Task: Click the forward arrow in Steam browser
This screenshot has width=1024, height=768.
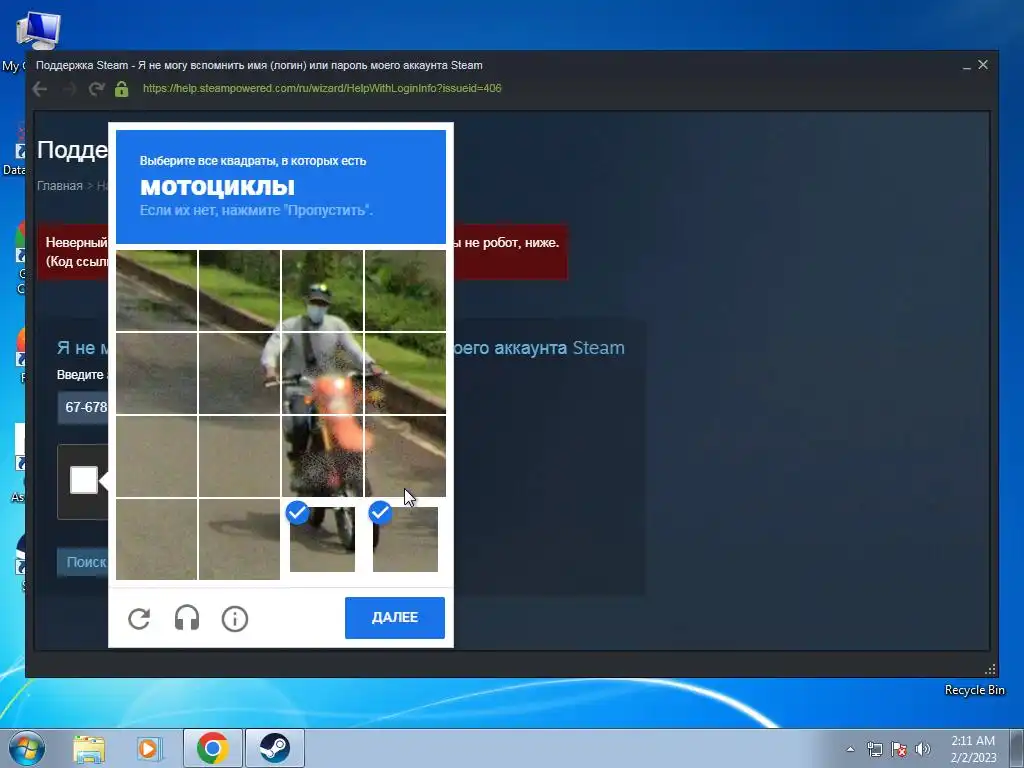Action: coord(69,89)
